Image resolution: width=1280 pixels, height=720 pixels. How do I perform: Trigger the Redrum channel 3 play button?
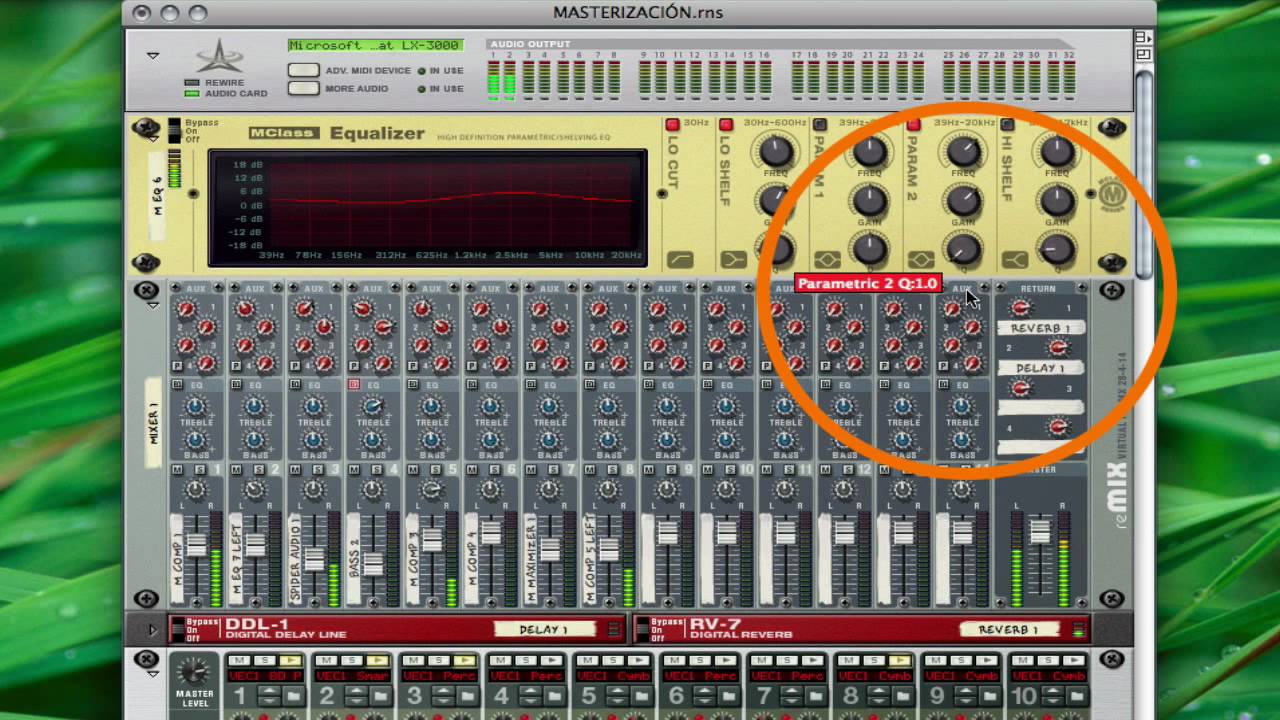click(x=466, y=661)
